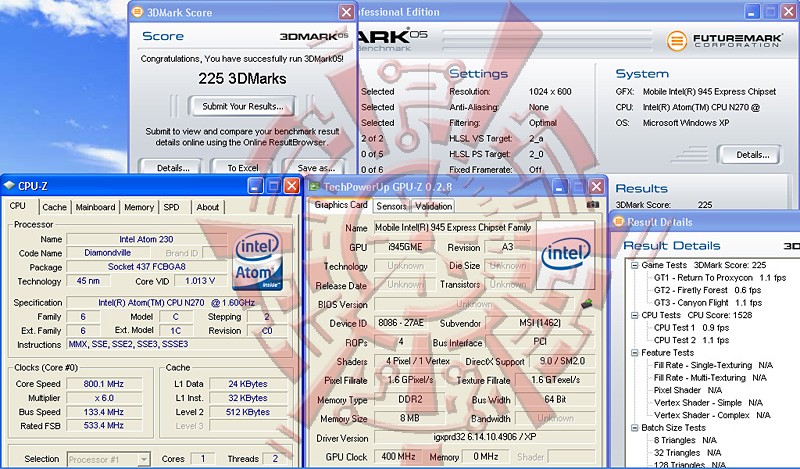Select the CPU tab in CPU-Z
The width and height of the screenshot is (800, 469).
click(x=18, y=206)
